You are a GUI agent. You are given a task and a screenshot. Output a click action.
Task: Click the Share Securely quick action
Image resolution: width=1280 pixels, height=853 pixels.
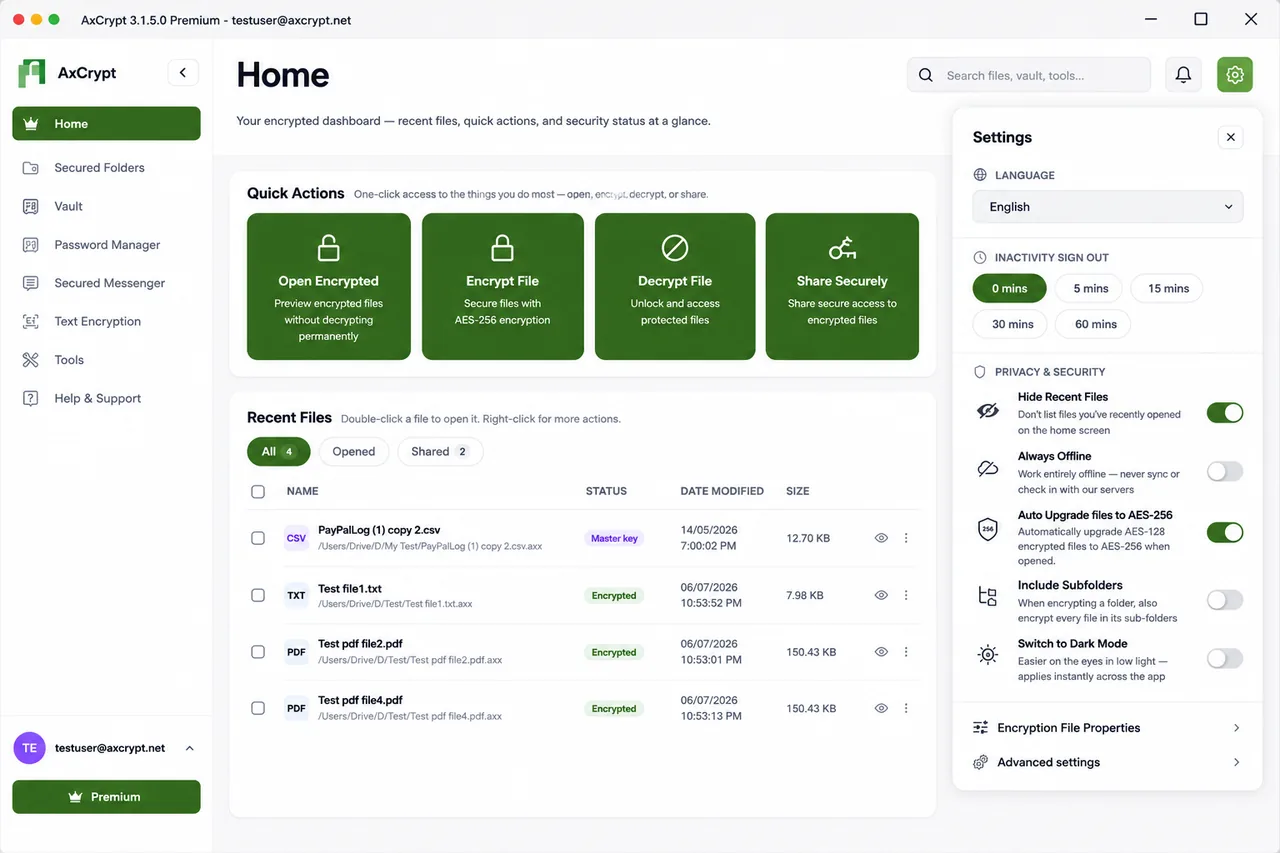[x=842, y=286]
